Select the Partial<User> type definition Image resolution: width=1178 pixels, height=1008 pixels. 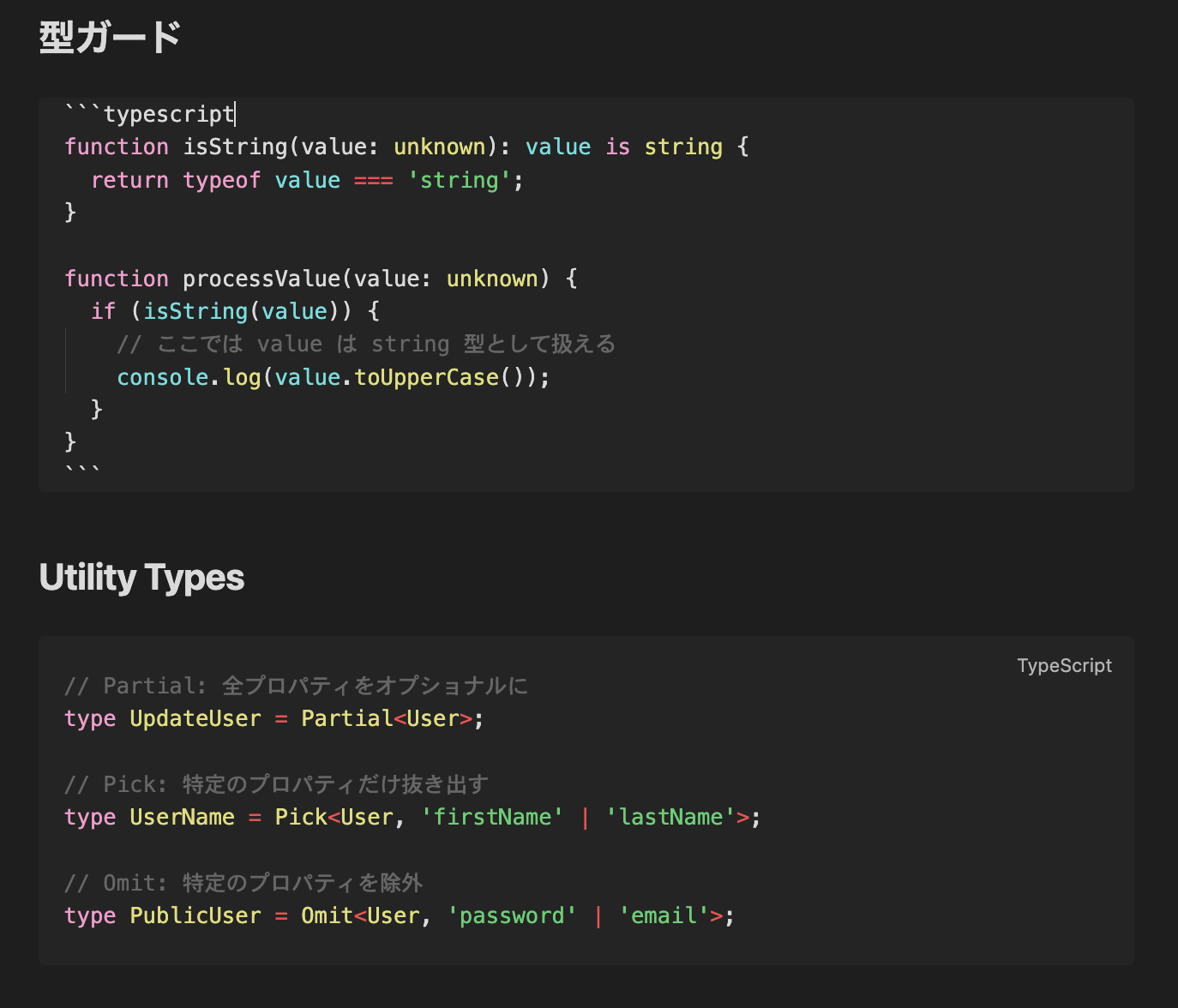tap(386, 718)
